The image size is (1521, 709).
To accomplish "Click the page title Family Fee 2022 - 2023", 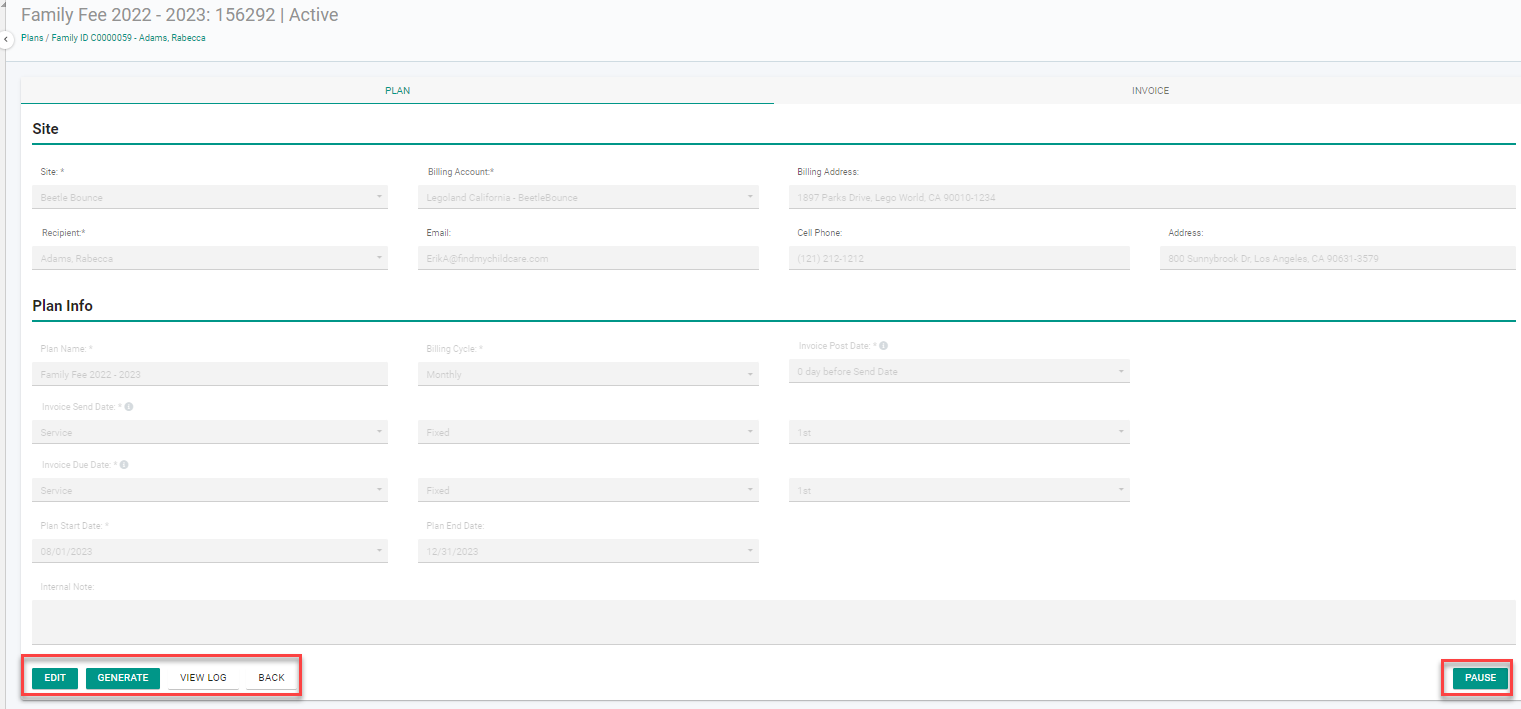I will (179, 15).
